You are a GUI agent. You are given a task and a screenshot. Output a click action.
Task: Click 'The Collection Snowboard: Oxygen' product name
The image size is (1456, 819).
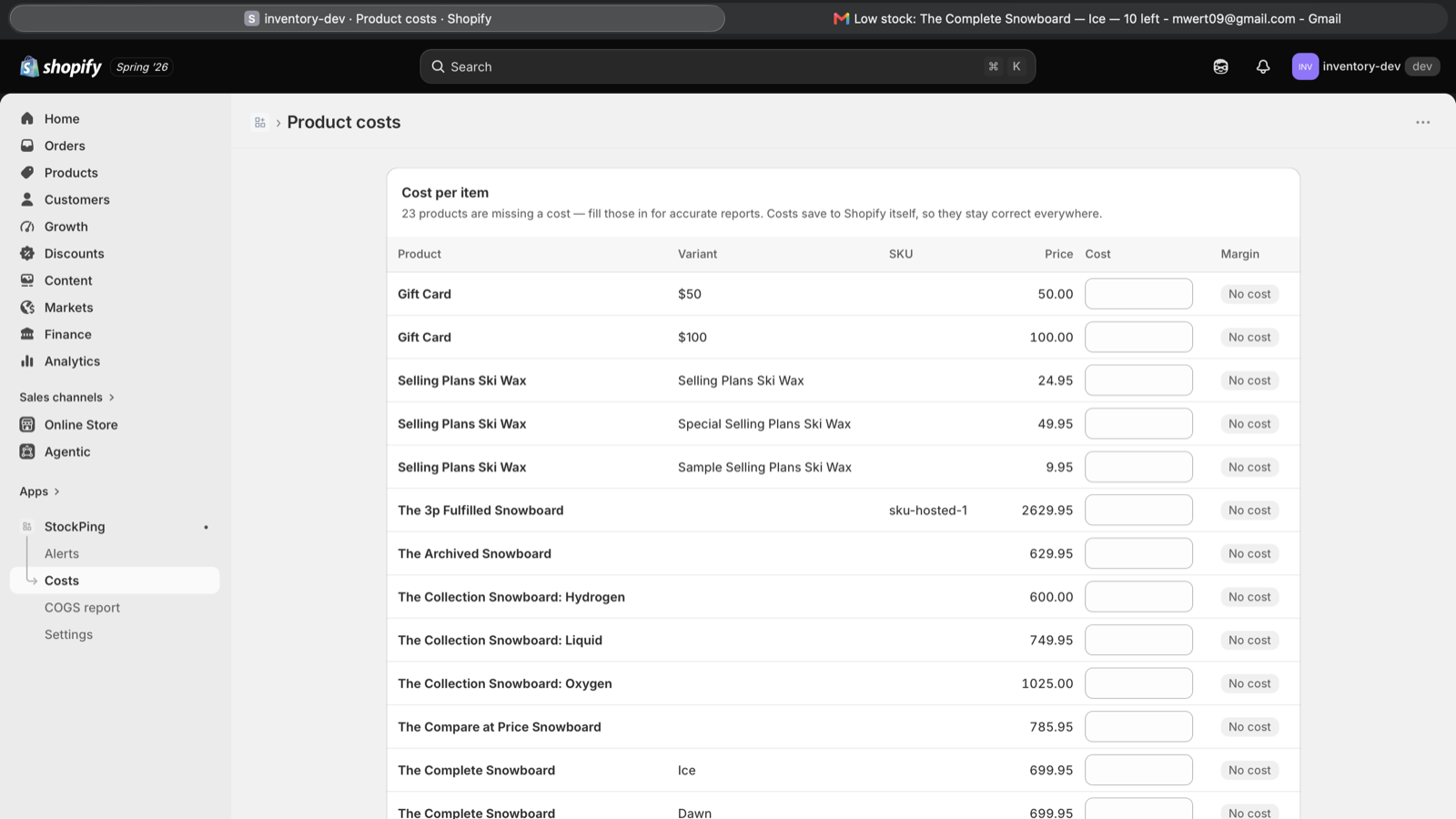click(x=505, y=683)
